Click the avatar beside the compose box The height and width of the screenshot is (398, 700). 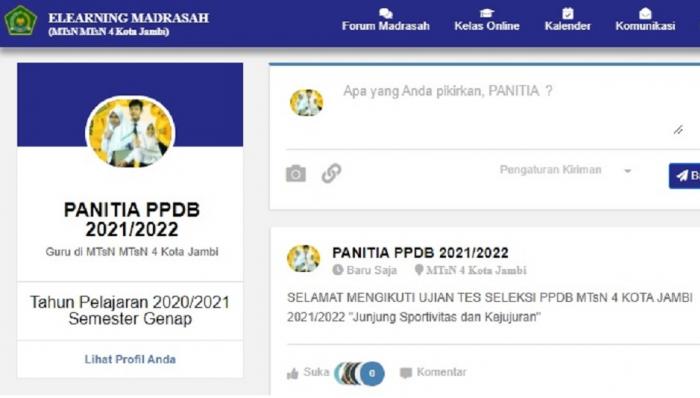coord(306,103)
